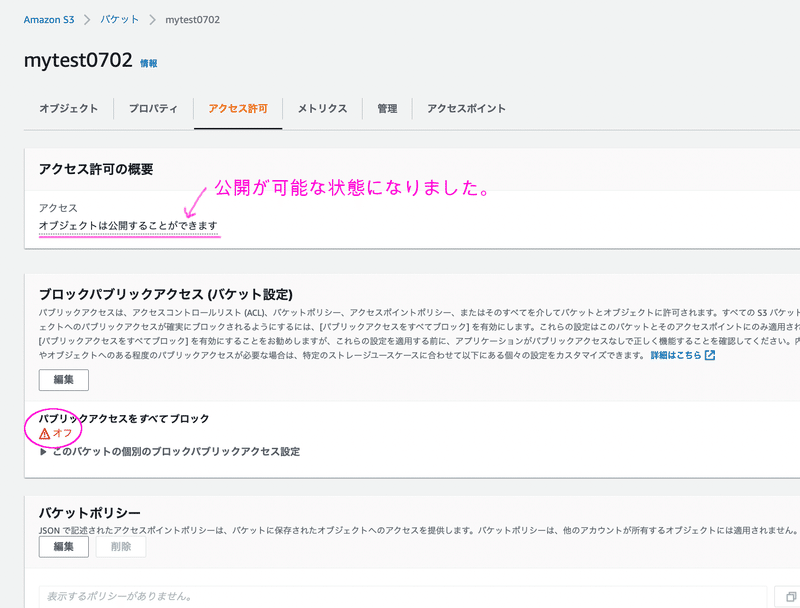Click the copy policy icon button
The height and width of the screenshot is (608, 800).
coord(790,596)
